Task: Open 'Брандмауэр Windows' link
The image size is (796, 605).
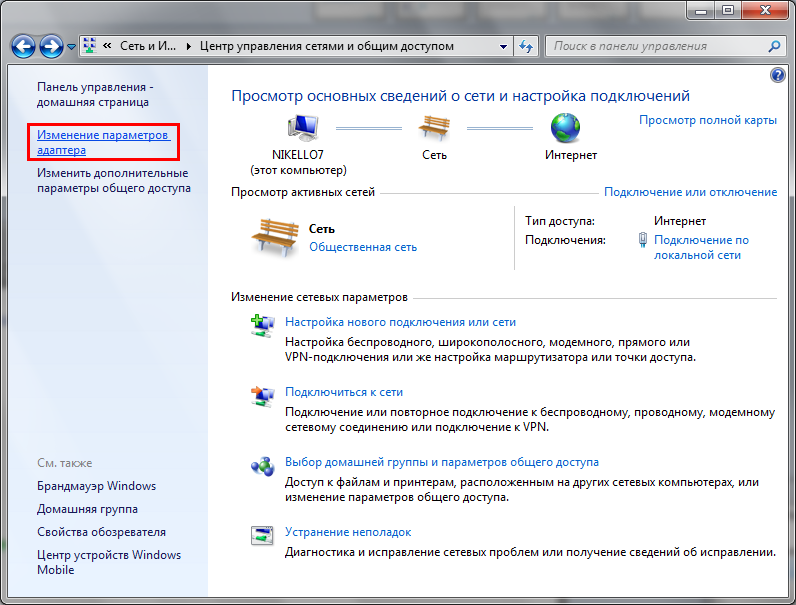Action: click(x=96, y=486)
